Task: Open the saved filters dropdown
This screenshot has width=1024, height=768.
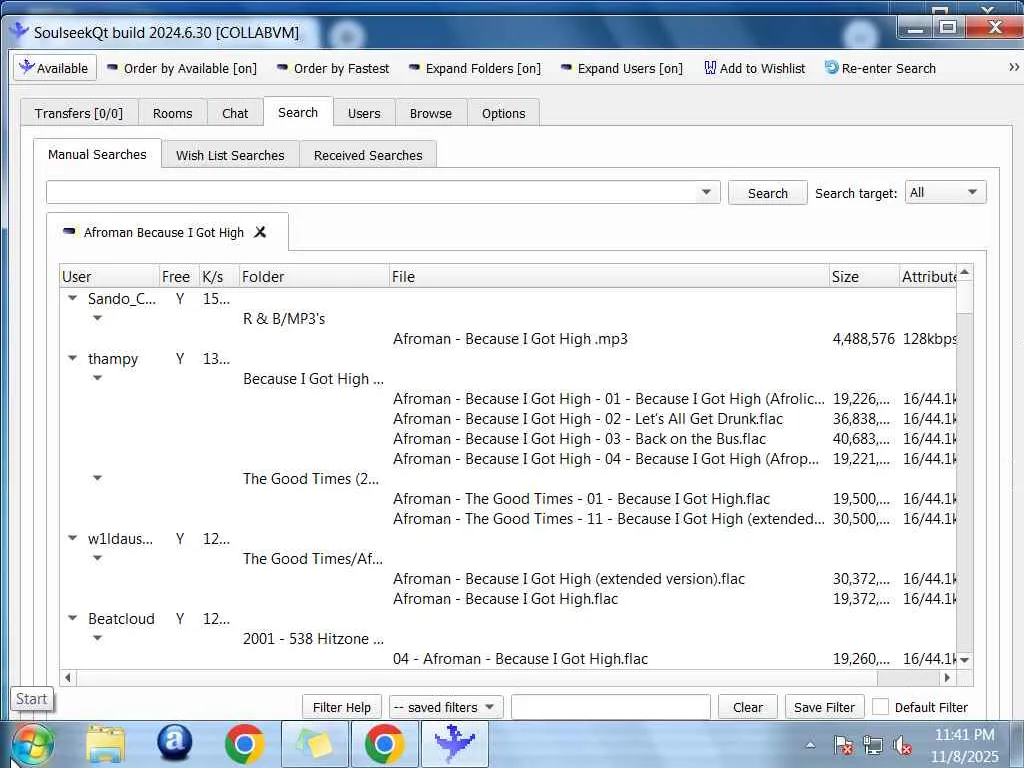Action: click(445, 707)
